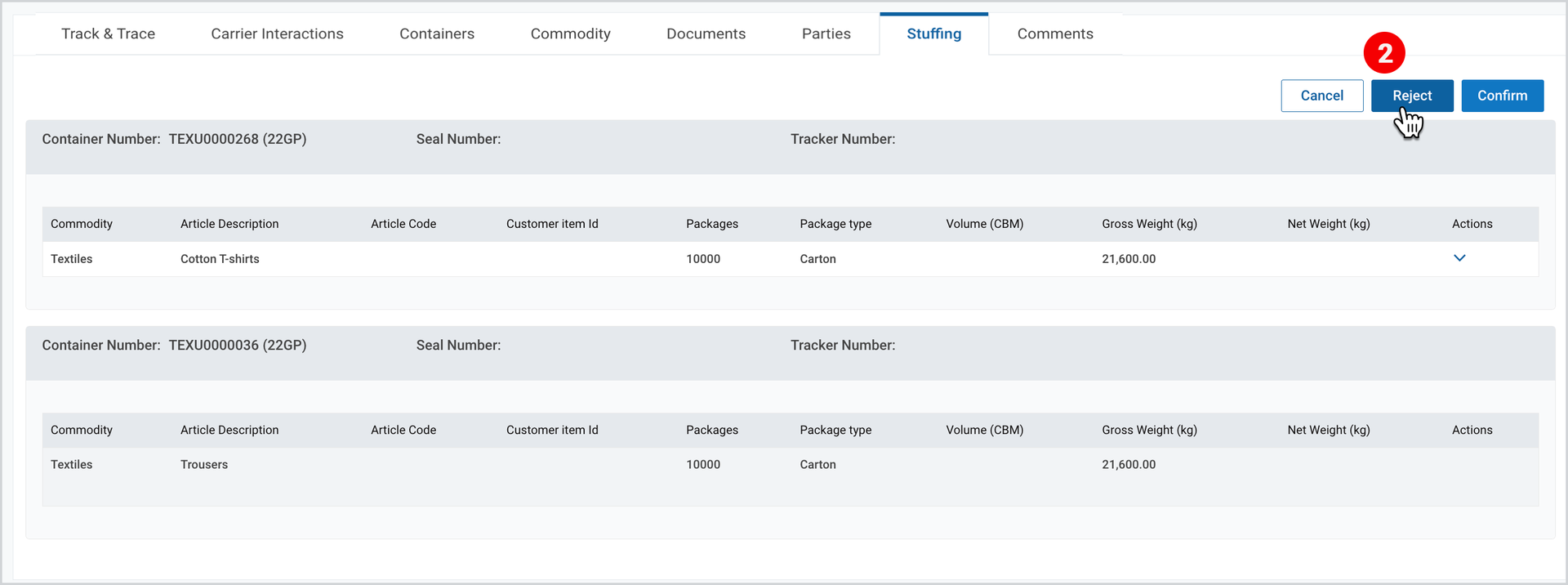
Task: Select container number TEXU0000268 (22GP)
Action: tap(237, 139)
